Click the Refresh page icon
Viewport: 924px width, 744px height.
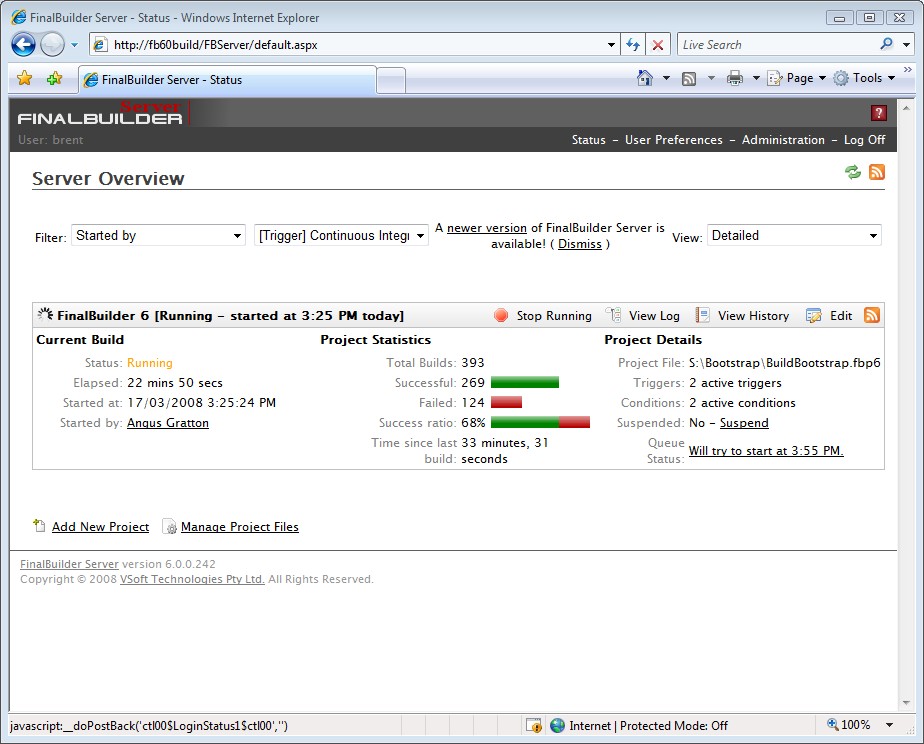click(633, 45)
